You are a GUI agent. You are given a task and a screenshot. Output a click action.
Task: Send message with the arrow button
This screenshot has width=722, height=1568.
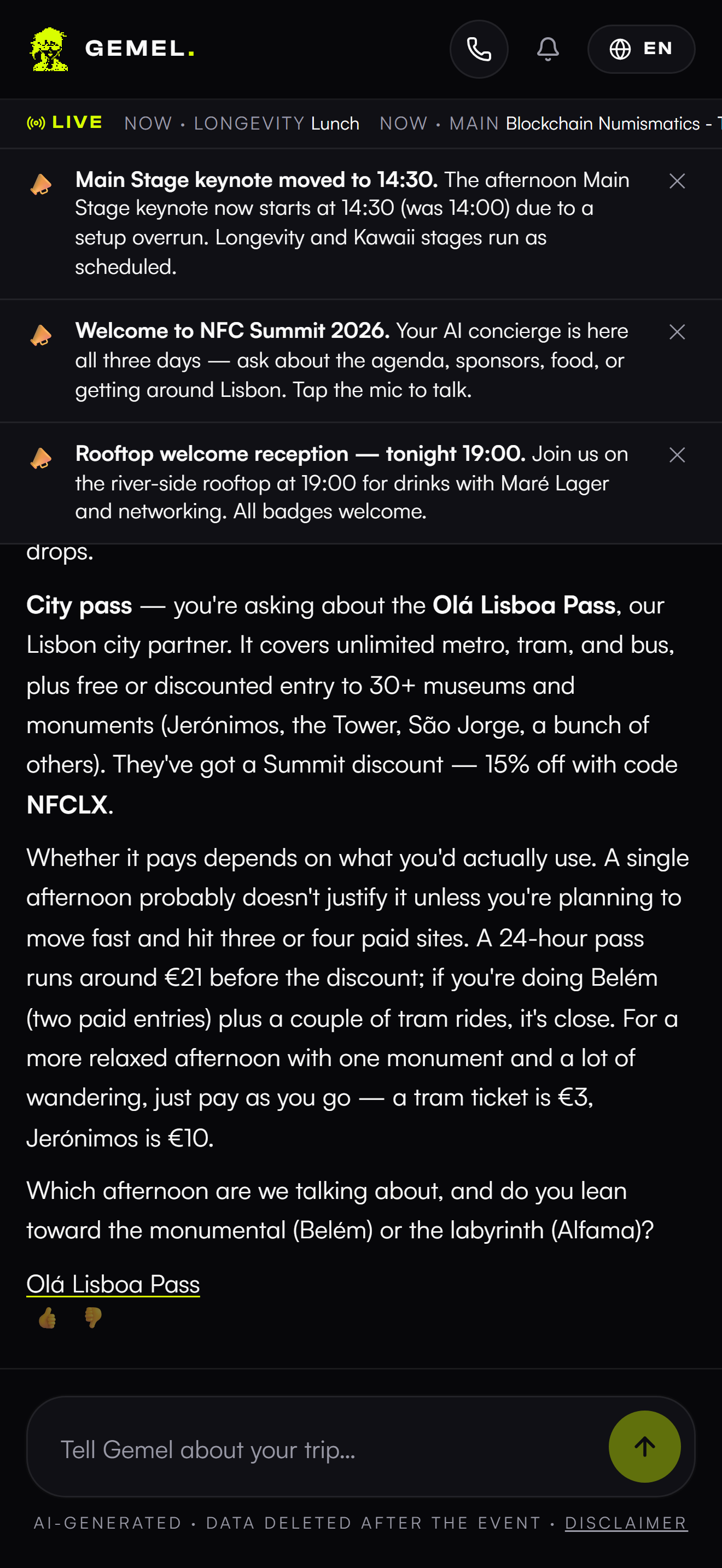pos(644,1446)
